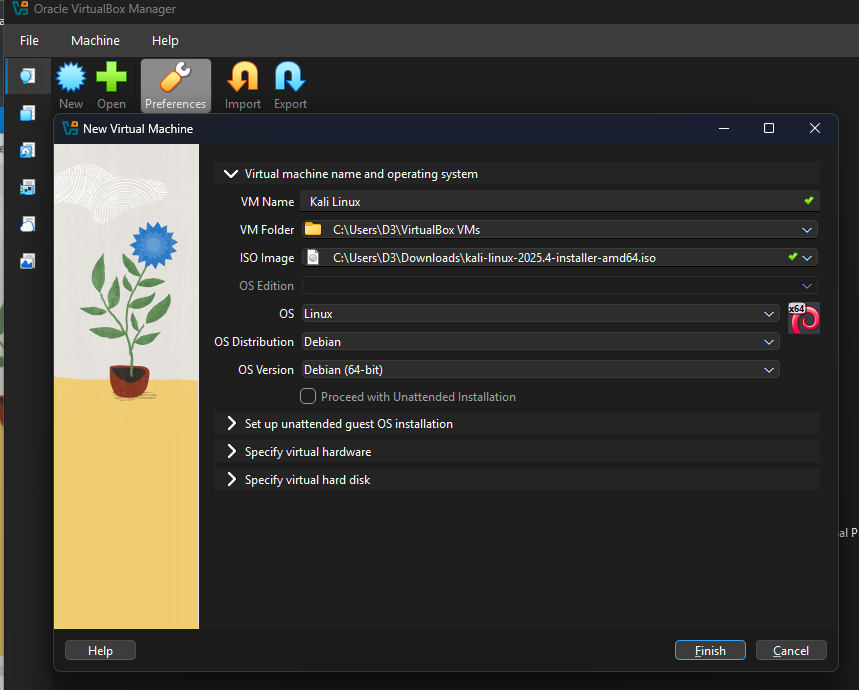859x690 pixels.
Task: Click the VM Name label
Action: 267,202
